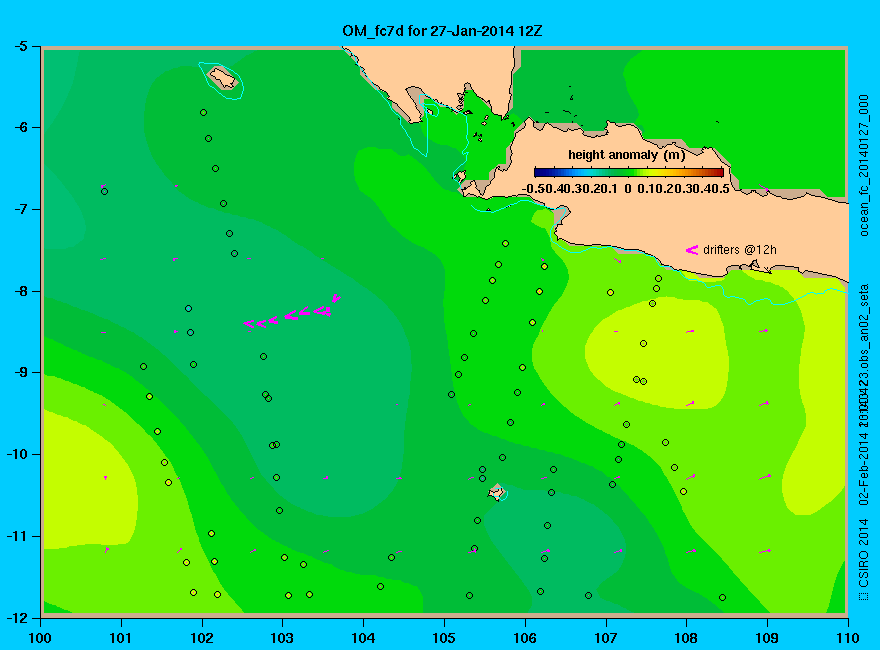Click the magenta drifter arrow legend symbol
This screenshot has width=880, height=650.
691,250
